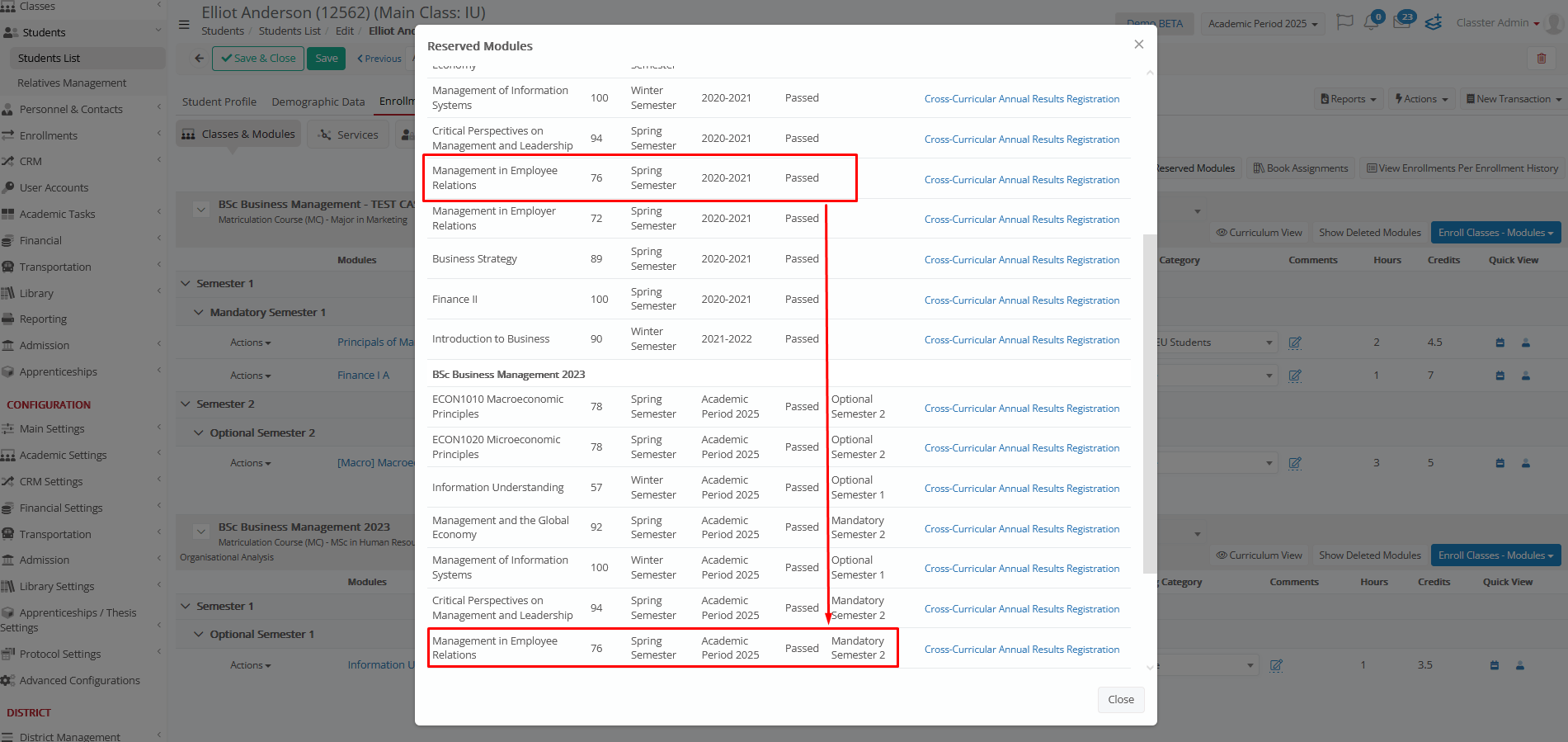The image size is (1568, 742).
Task: Open the Demographic Data tab
Action: click(318, 102)
